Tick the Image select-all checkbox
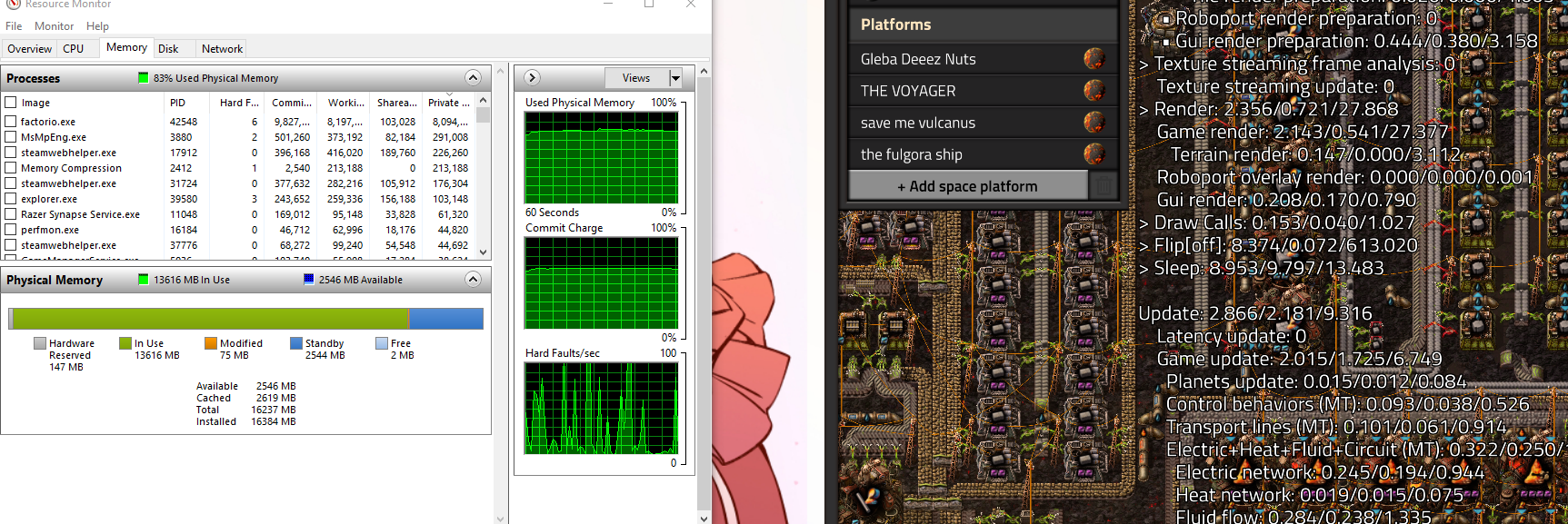The image size is (1568, 524). click(11, 103)
